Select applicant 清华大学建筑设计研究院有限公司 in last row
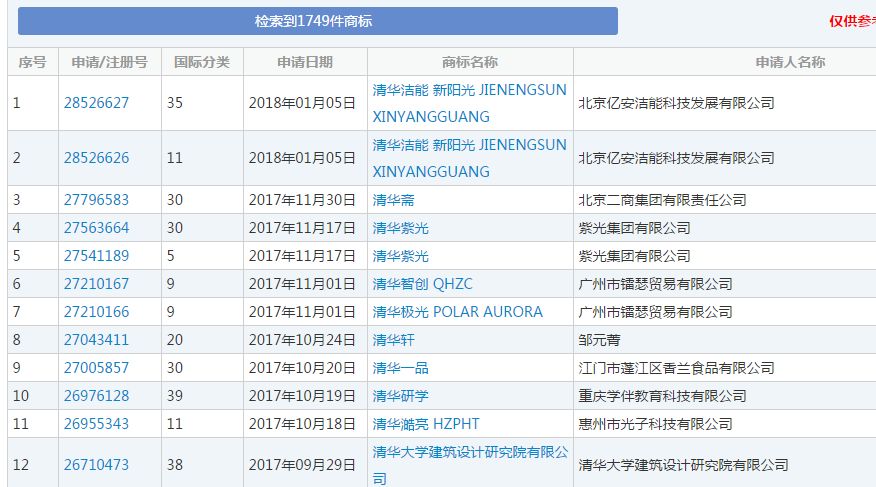876x487 pixels. click(683, 464)
